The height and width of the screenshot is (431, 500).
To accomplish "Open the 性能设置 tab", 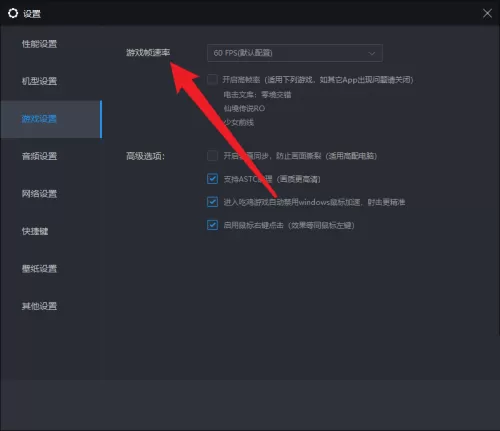I will tap(39, 44).
